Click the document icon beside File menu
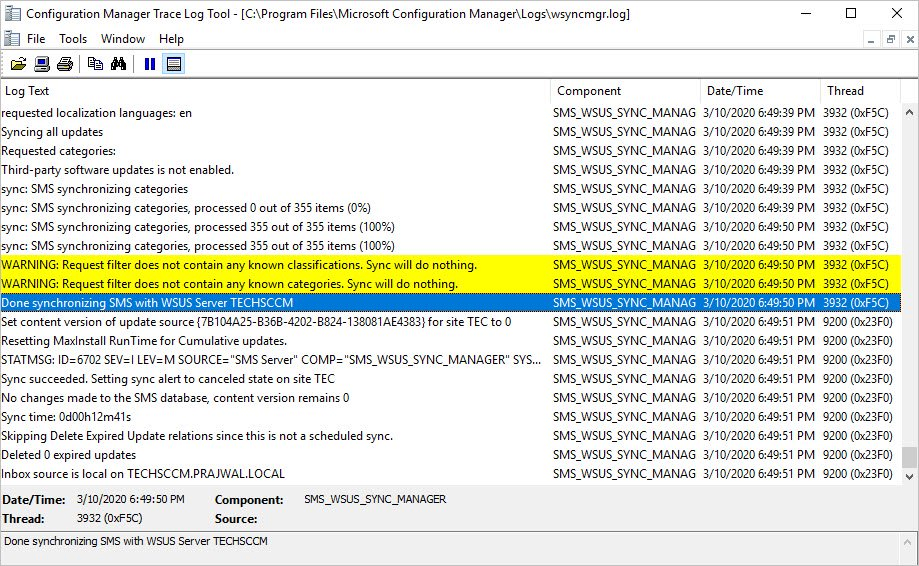919x566 pixels. 11,39
